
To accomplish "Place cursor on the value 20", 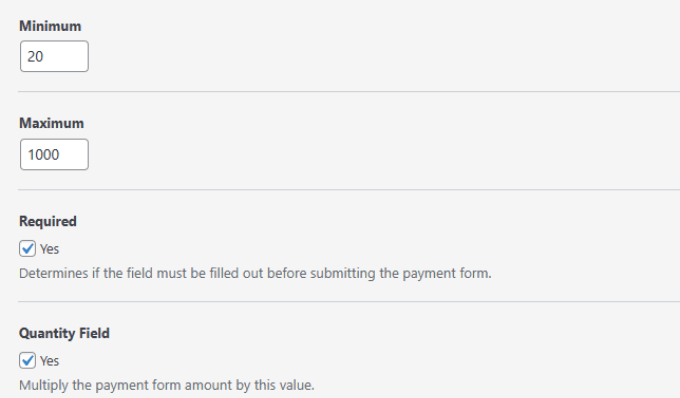I will (x=35, y=56).
